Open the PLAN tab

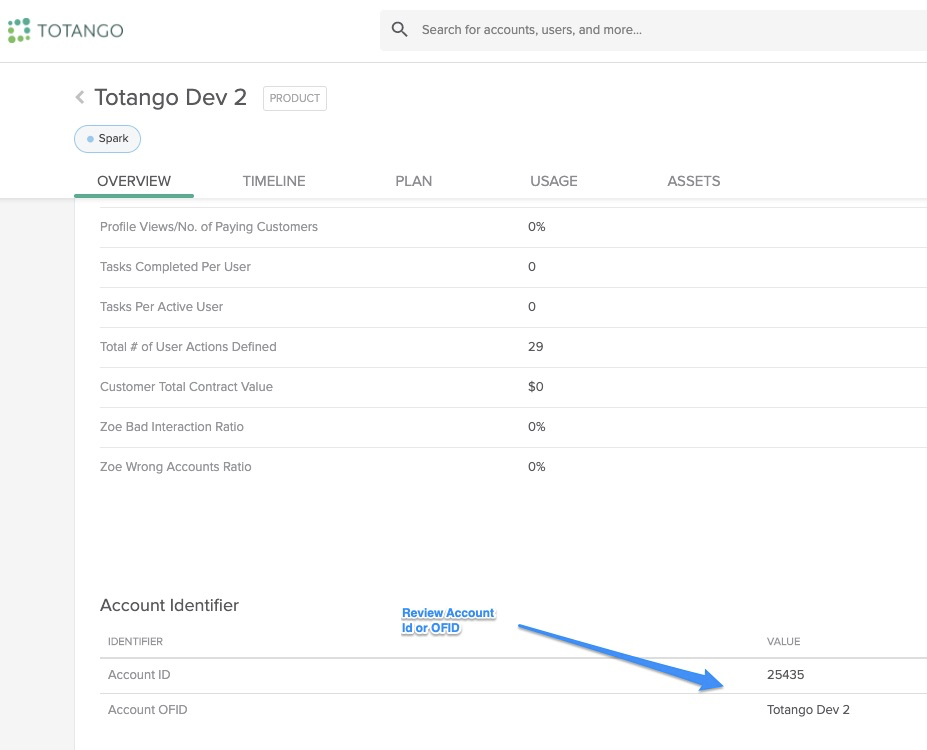pyautogui.click(x=413, y=181)
